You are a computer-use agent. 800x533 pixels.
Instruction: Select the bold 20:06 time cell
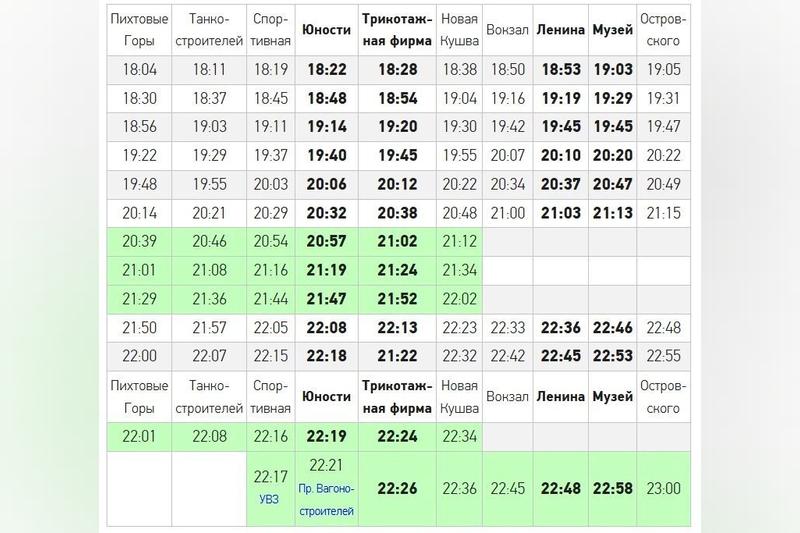[326, 184]
